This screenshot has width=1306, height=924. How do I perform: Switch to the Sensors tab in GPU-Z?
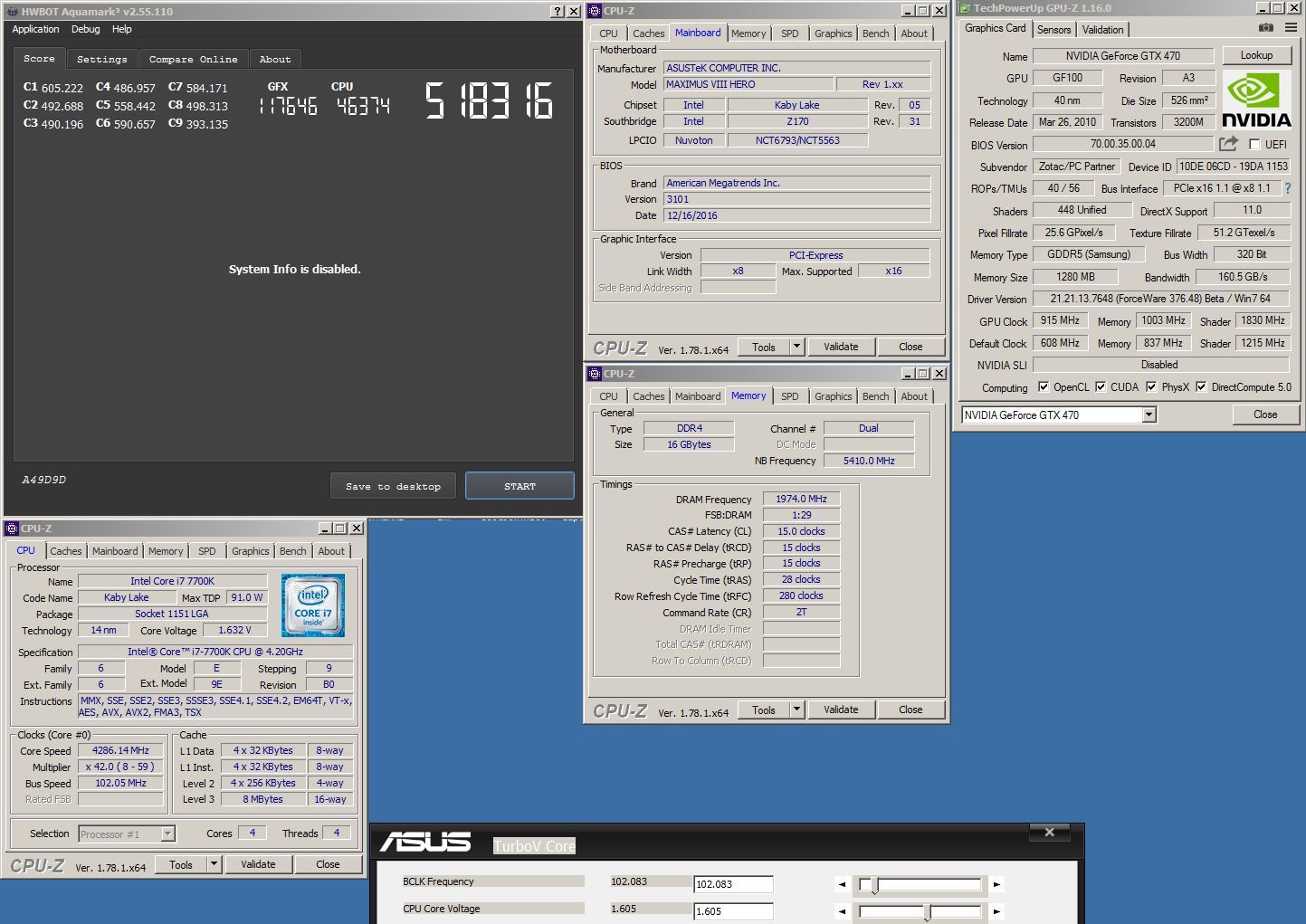point(1054,29)
